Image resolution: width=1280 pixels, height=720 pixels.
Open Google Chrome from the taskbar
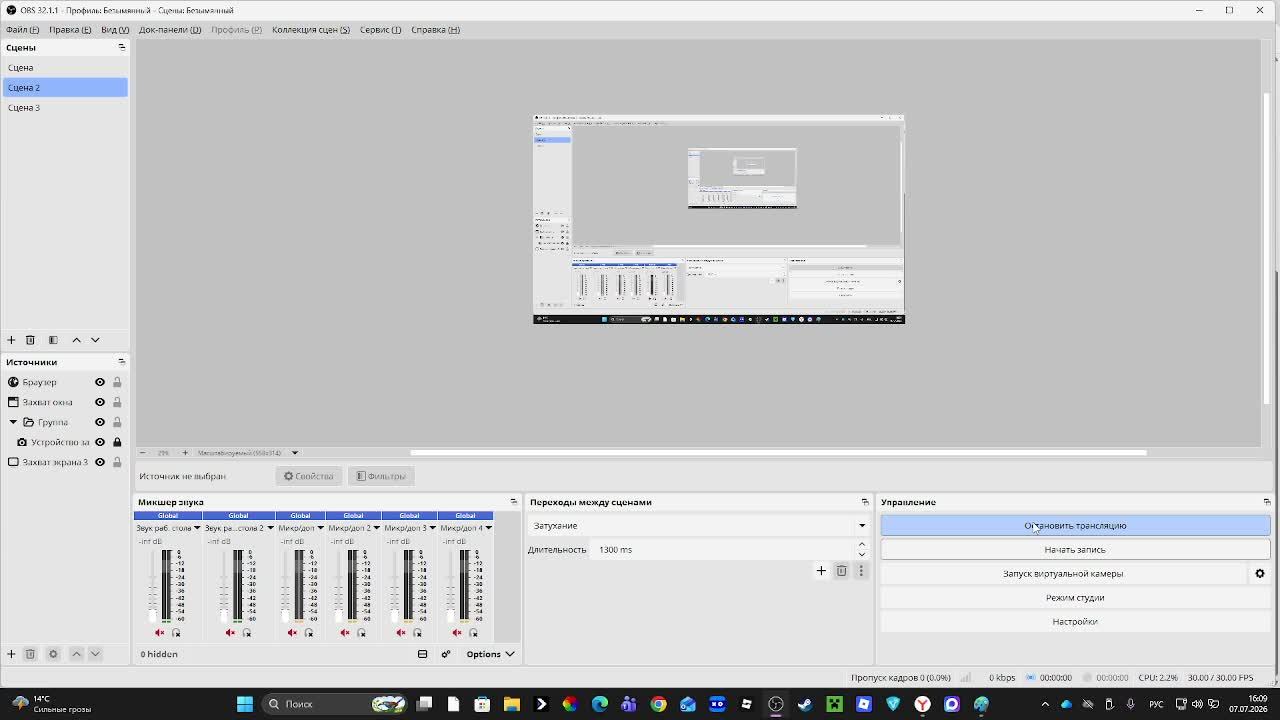(x=658, y=704)
